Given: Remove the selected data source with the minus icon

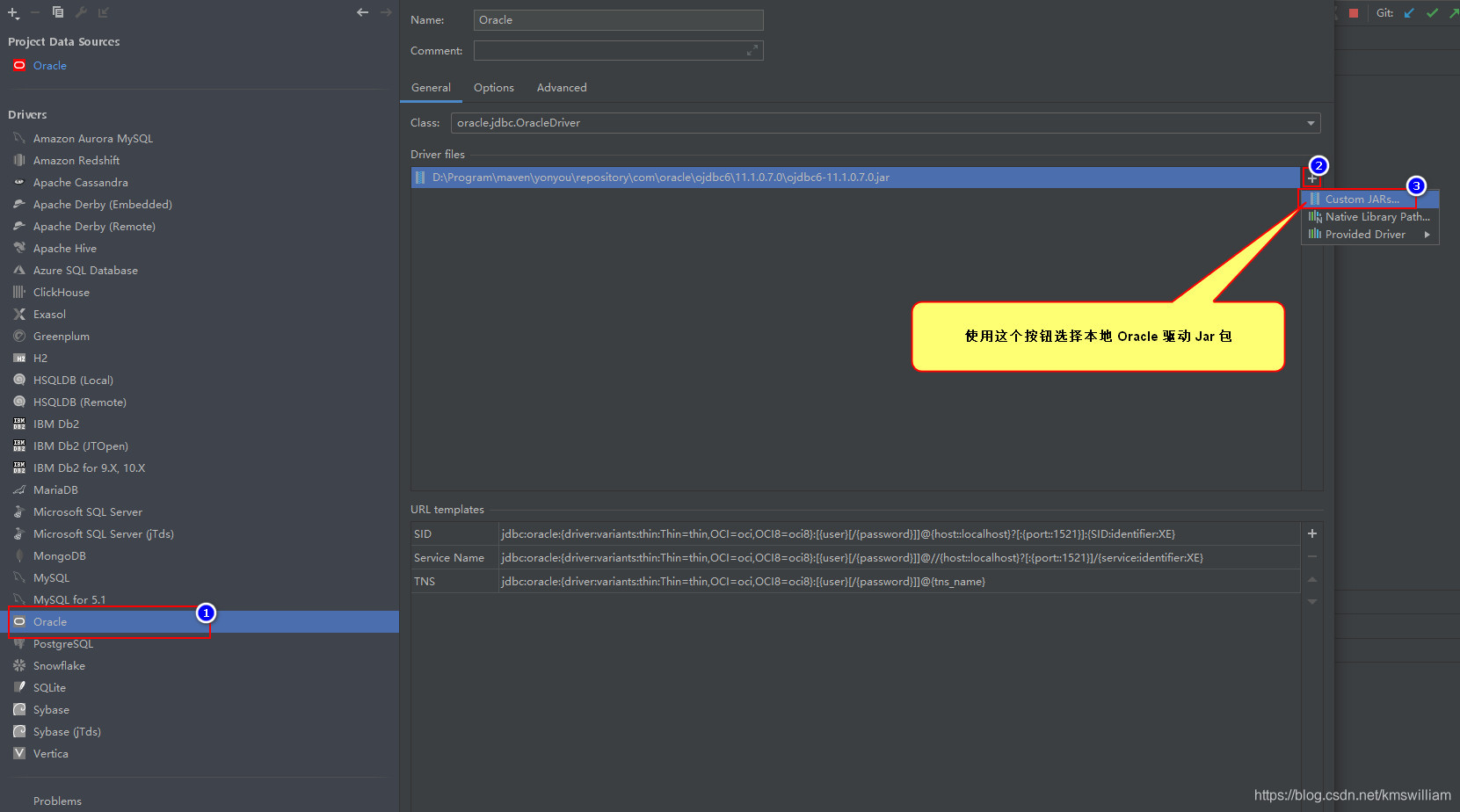Looking at the screenshot, I should click(x=35, y=12).
